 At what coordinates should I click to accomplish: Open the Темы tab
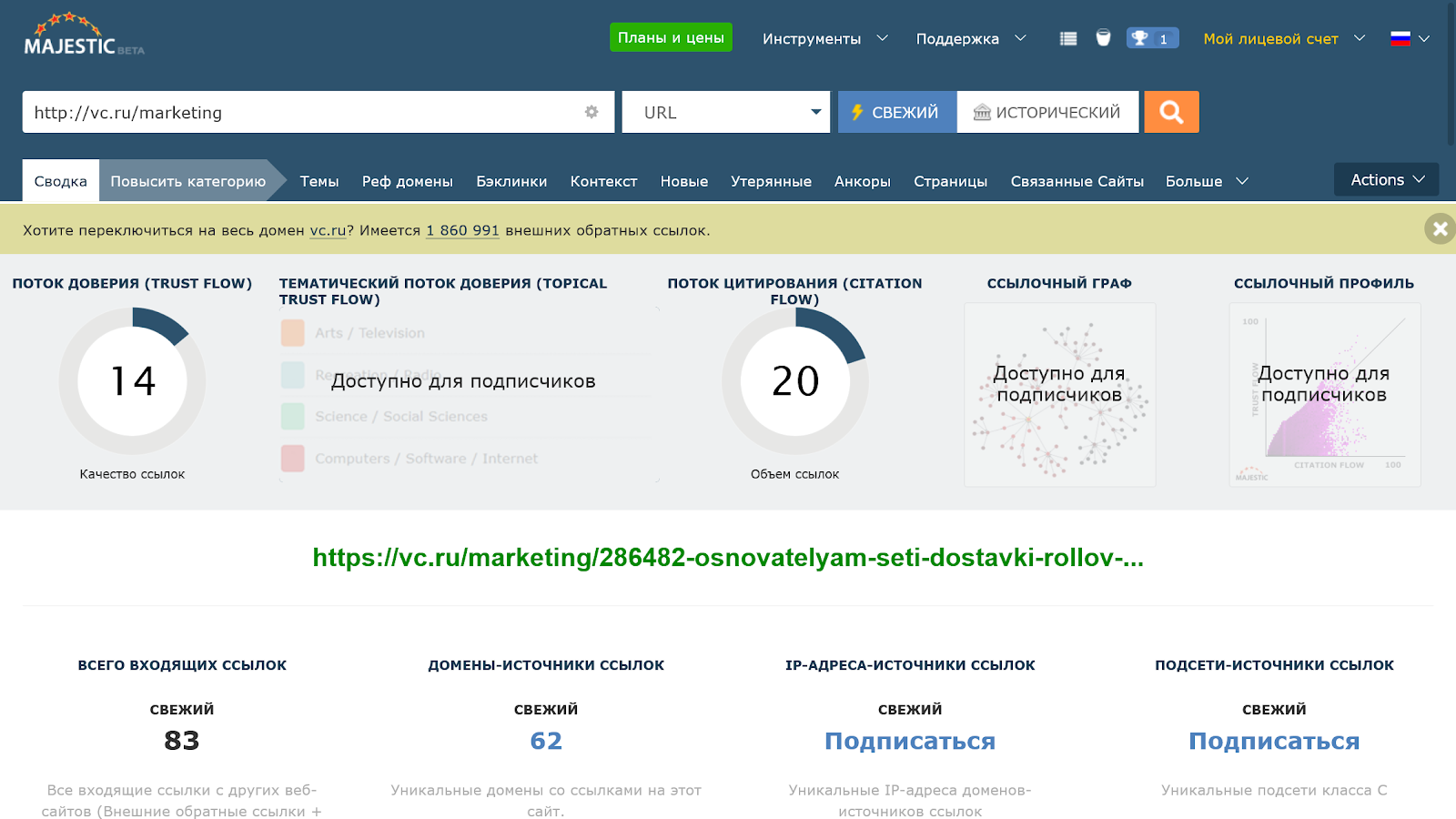coord(319,181)
